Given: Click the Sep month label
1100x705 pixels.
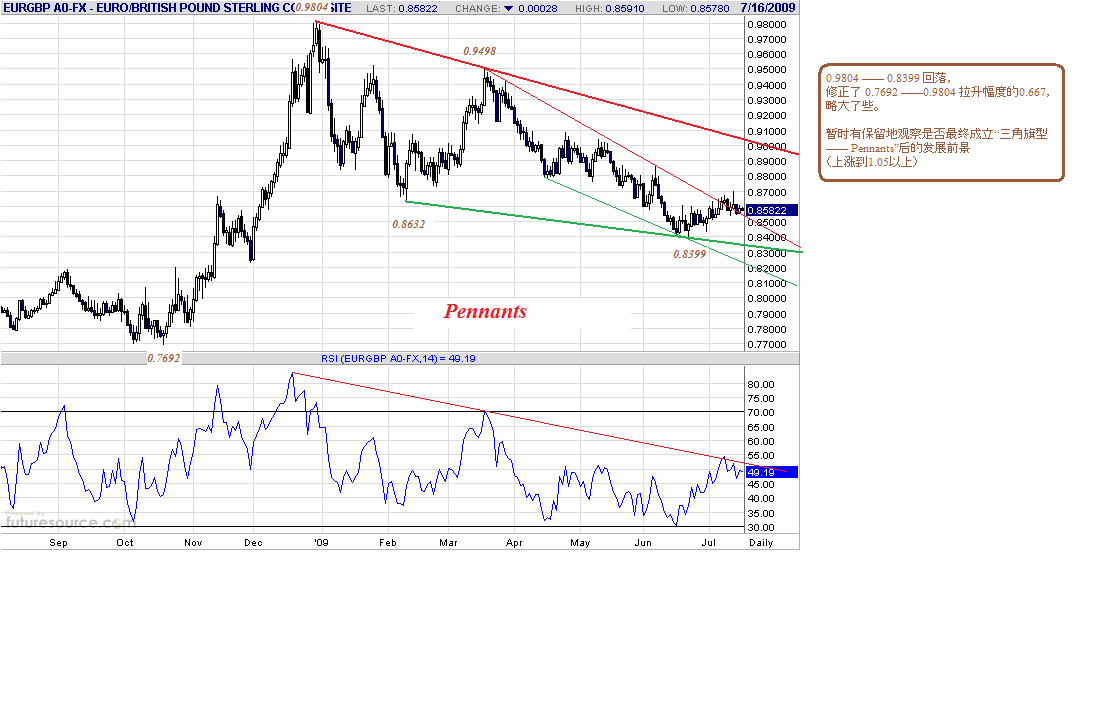Looking at the screenshot, I should (58, 543).
